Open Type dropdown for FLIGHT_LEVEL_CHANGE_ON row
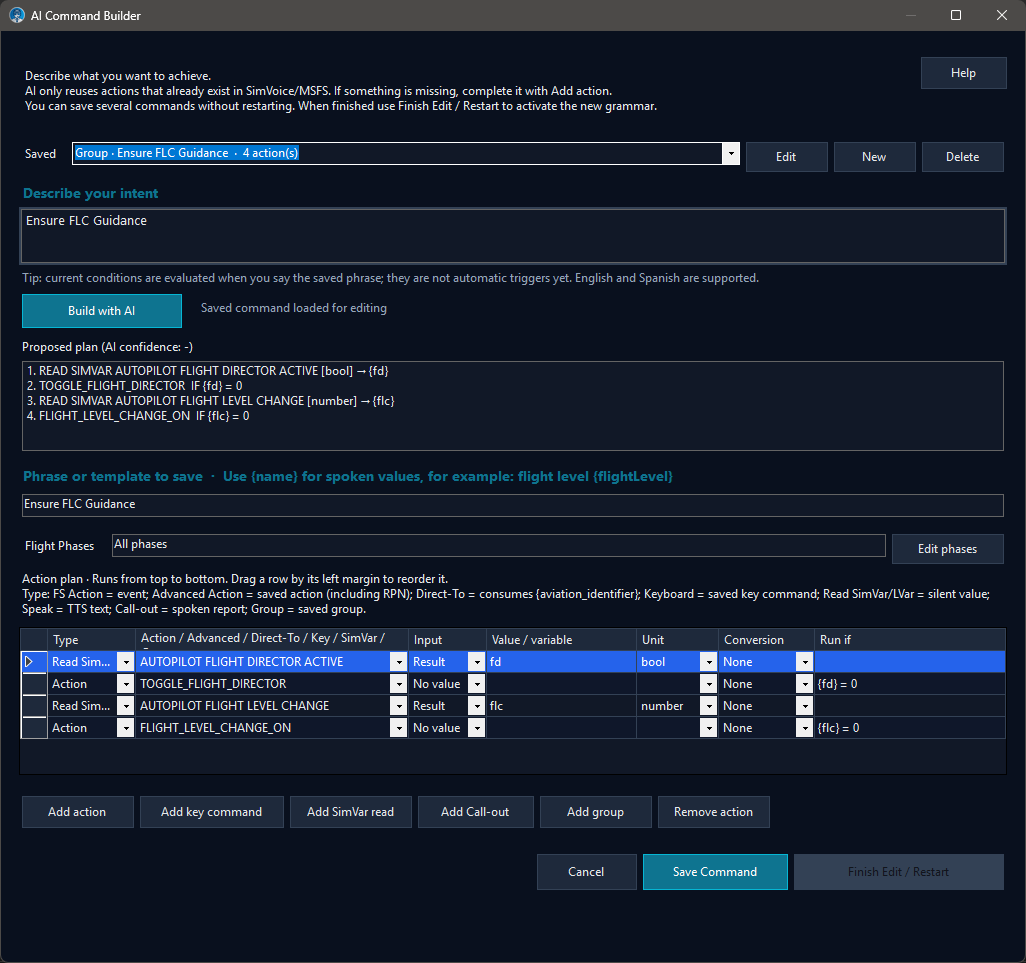1026x963 pixels. pos(125,728)
